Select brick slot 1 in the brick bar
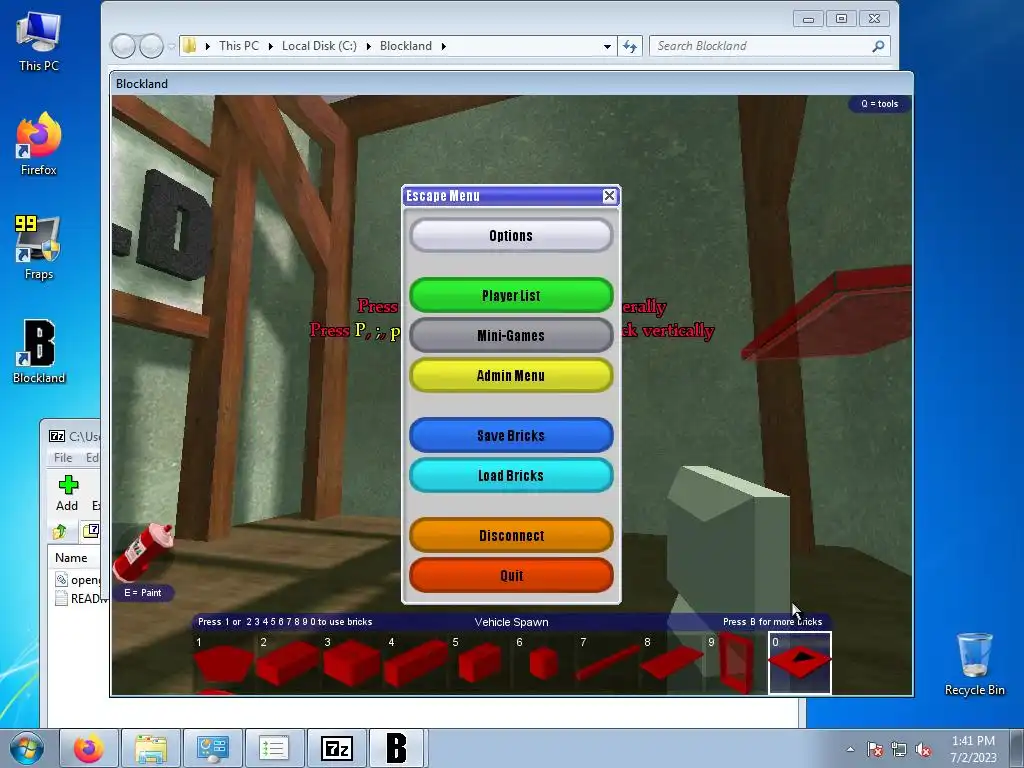The image size is (1024, 768). tap(224, 664)
